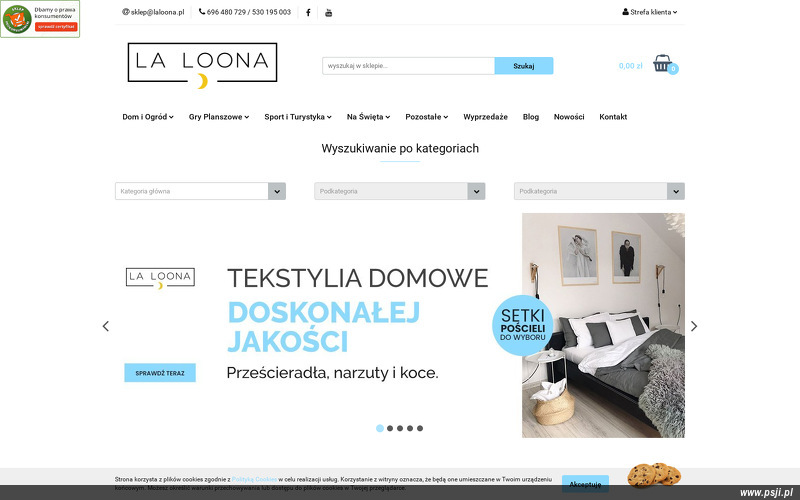Click the Szukaj search button
This screenshot has height=500, width=800.
tap(524, 66)
